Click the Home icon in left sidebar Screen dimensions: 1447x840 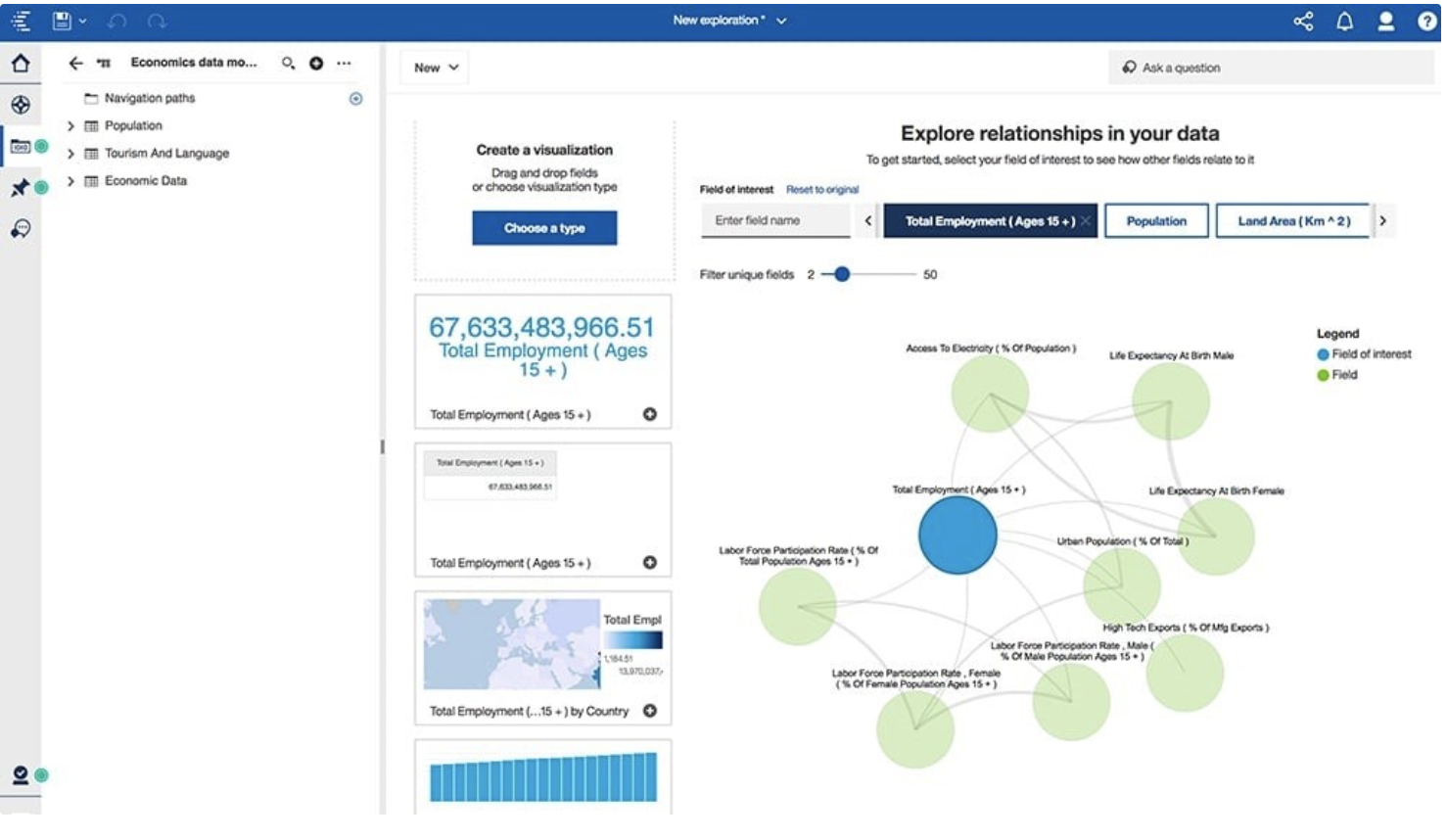(21, 64)
